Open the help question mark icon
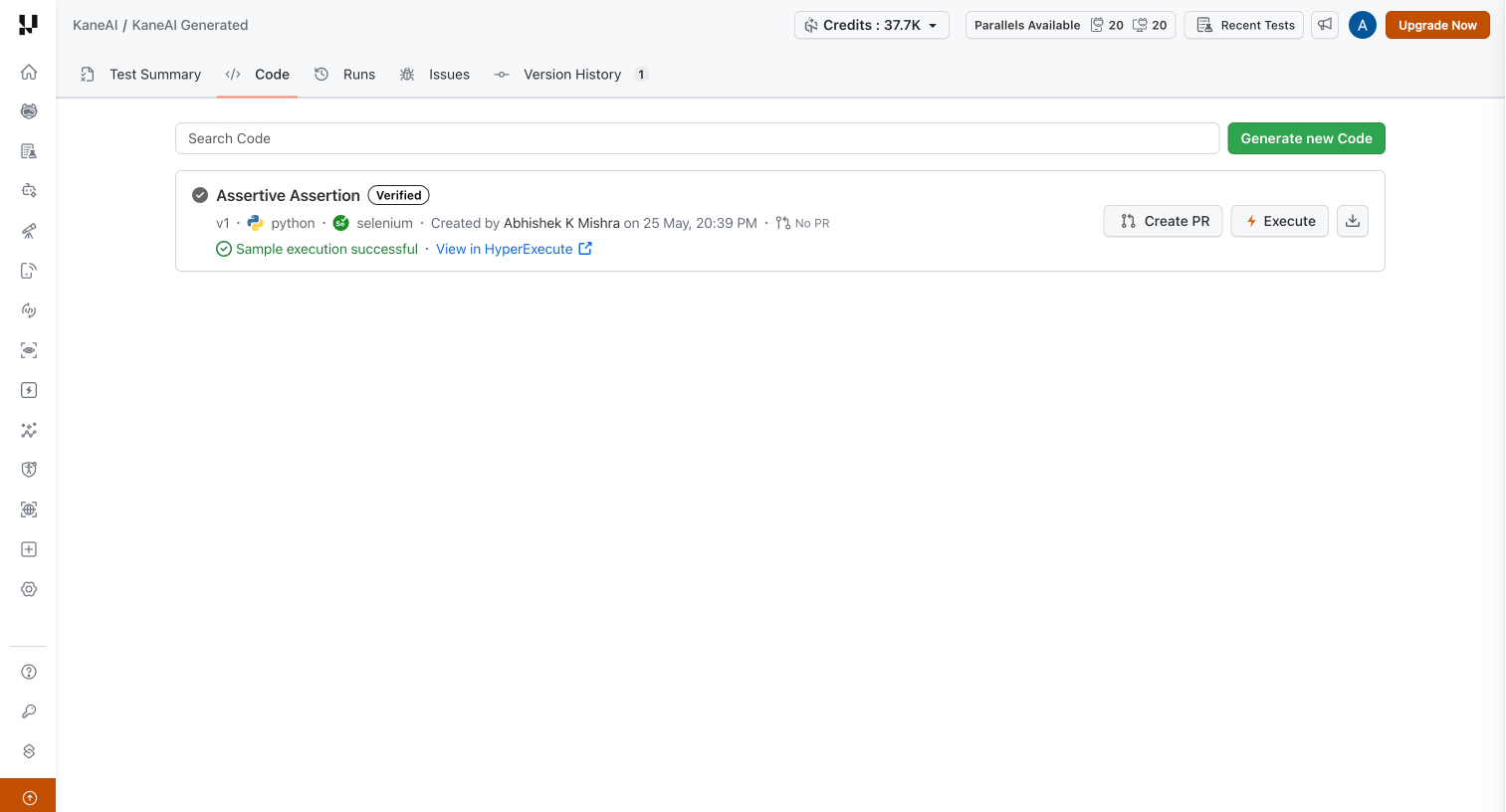 29,672
